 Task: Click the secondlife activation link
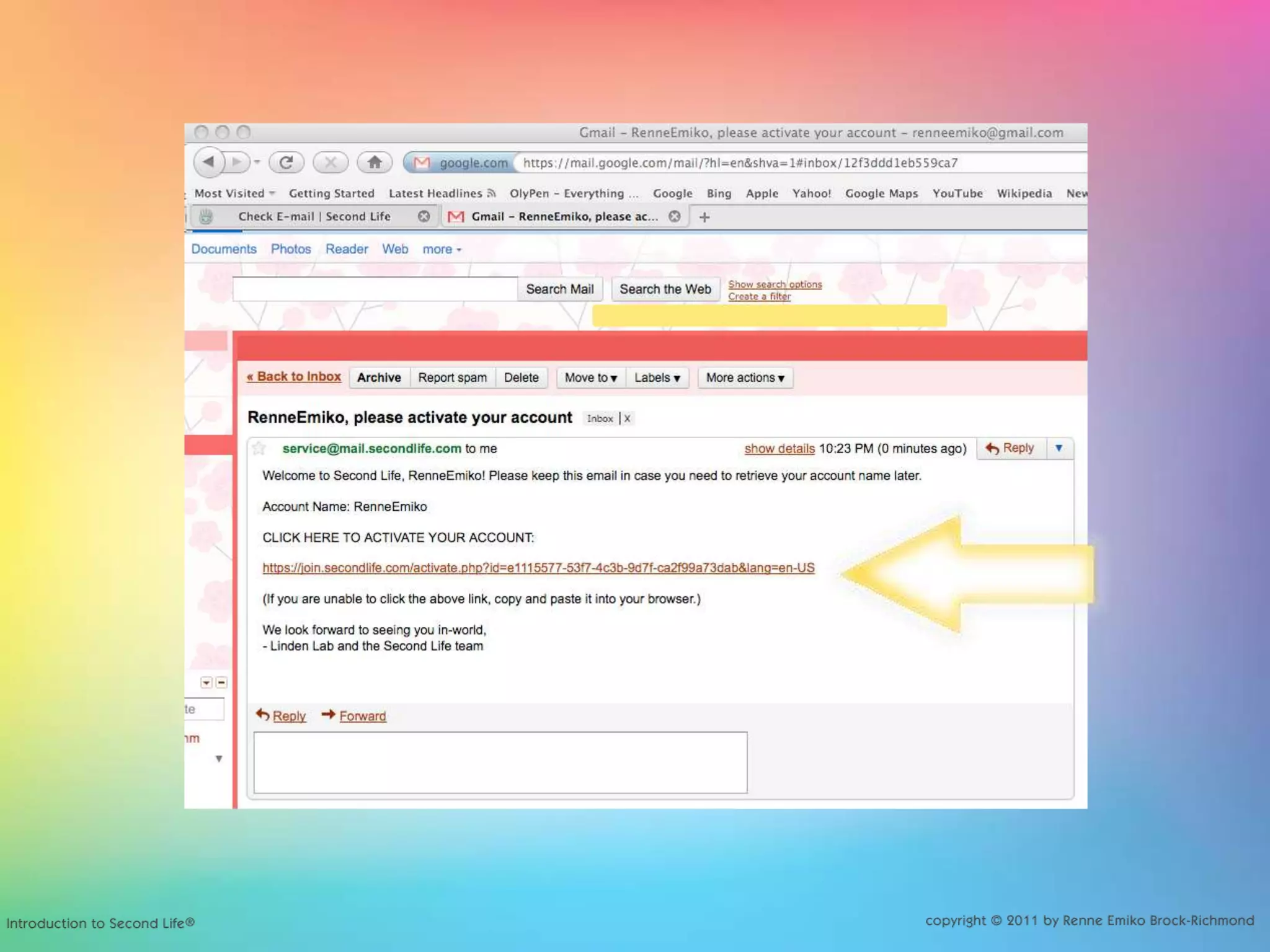coord(538,568)
